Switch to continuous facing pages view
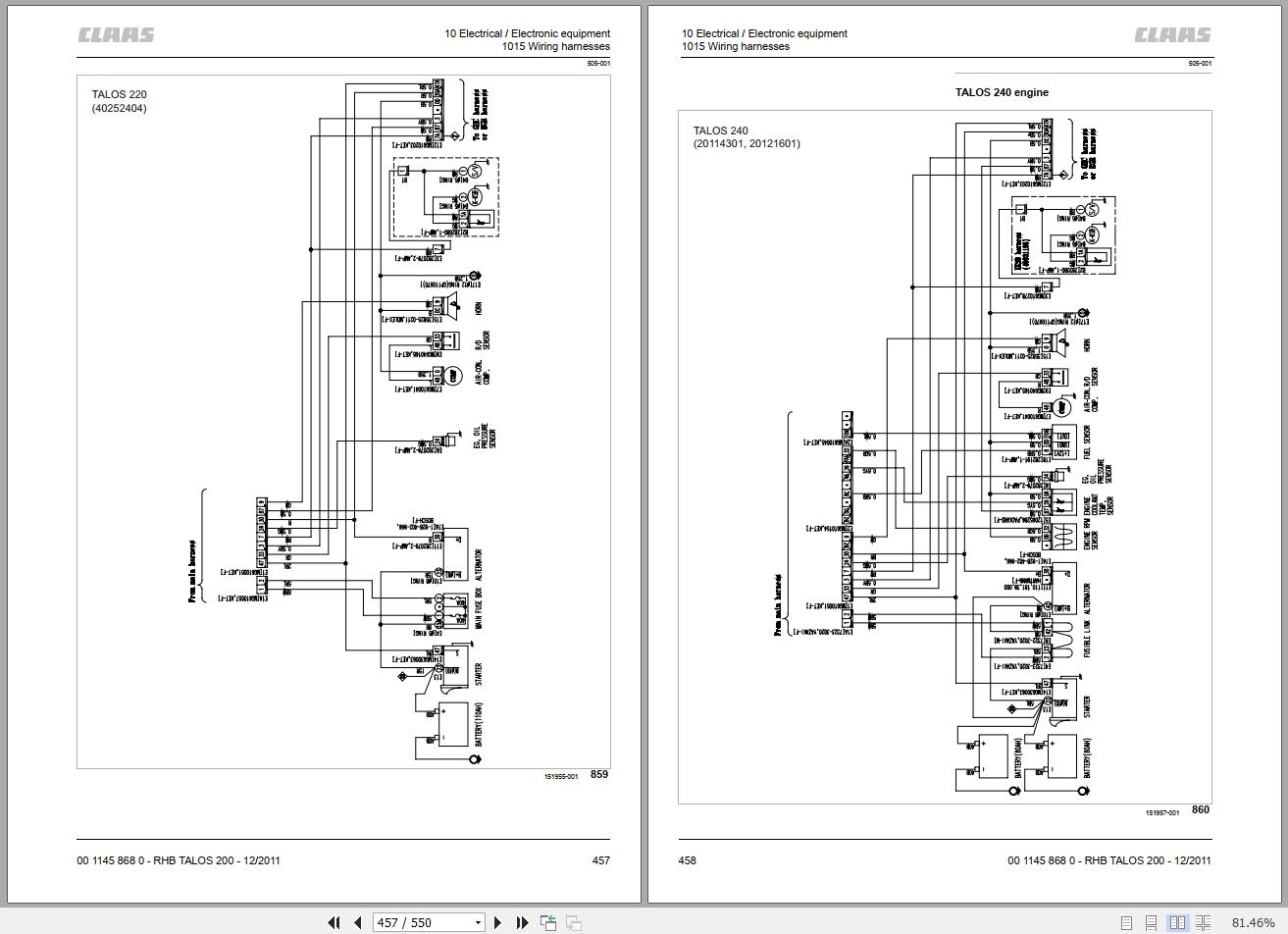This screenshot has width=1288, height=934. (x=1204, y=923)
